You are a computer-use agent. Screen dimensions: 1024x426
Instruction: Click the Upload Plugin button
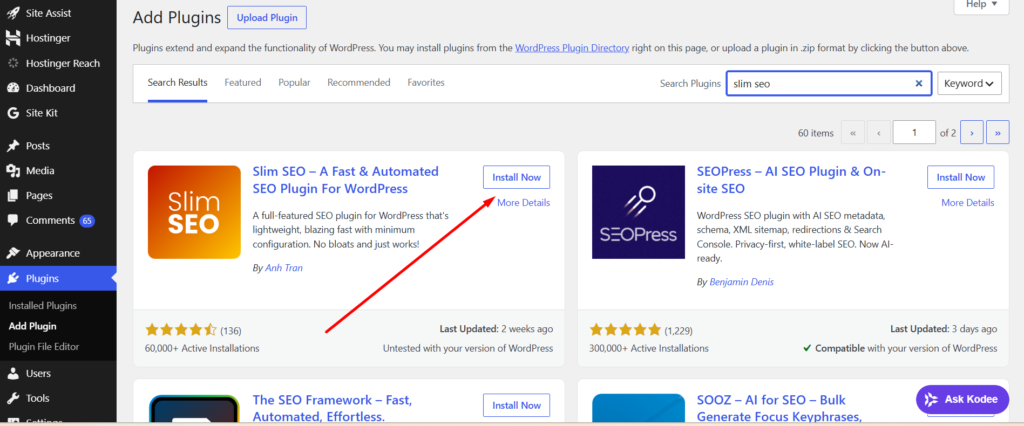tap(266, 18)
